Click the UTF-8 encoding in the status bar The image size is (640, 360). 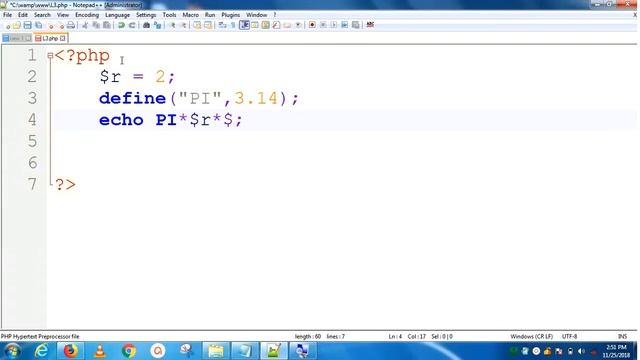pos(569,336)
